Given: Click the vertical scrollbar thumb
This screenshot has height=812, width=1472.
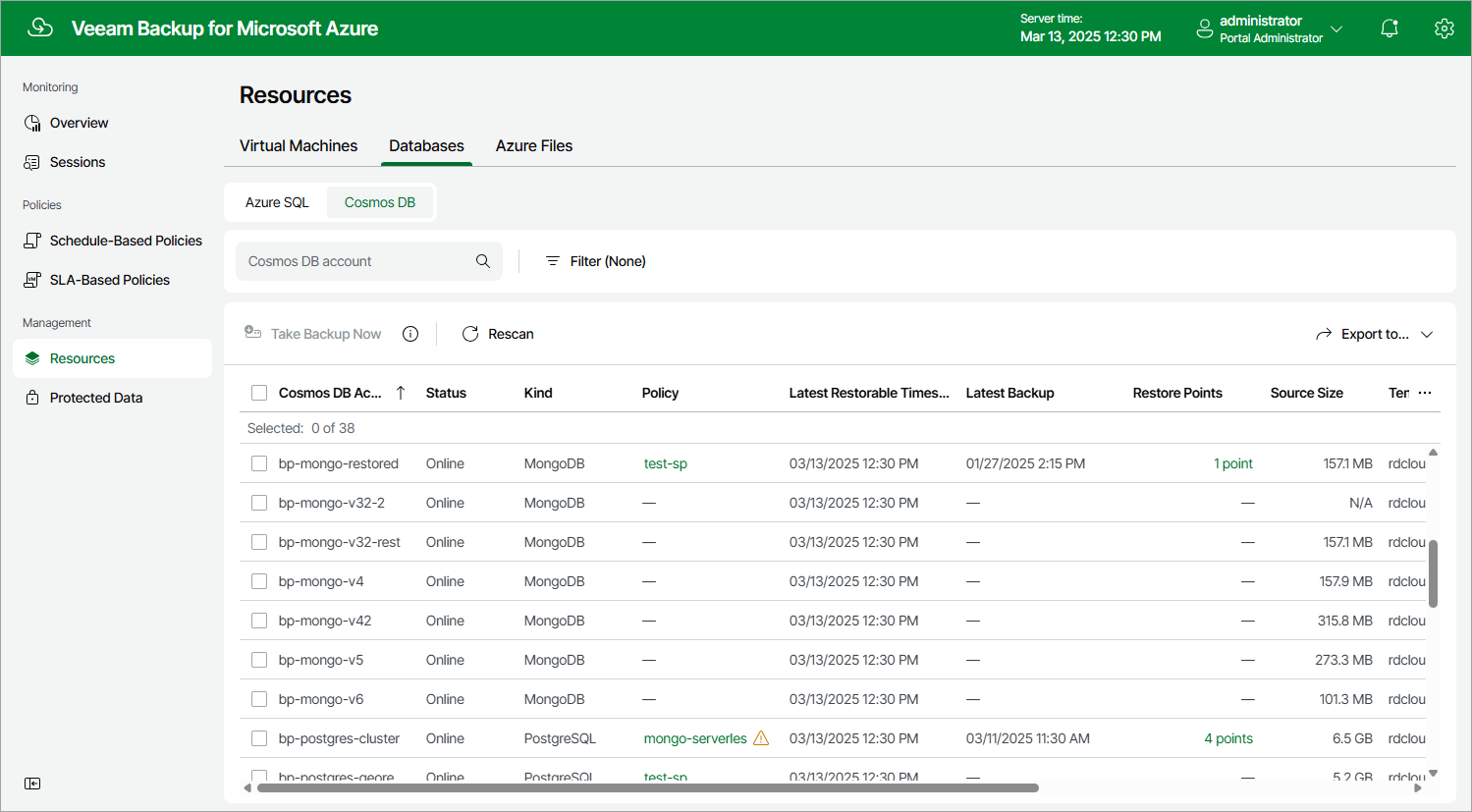Looking at the screenshot, I should point(1433,573).
